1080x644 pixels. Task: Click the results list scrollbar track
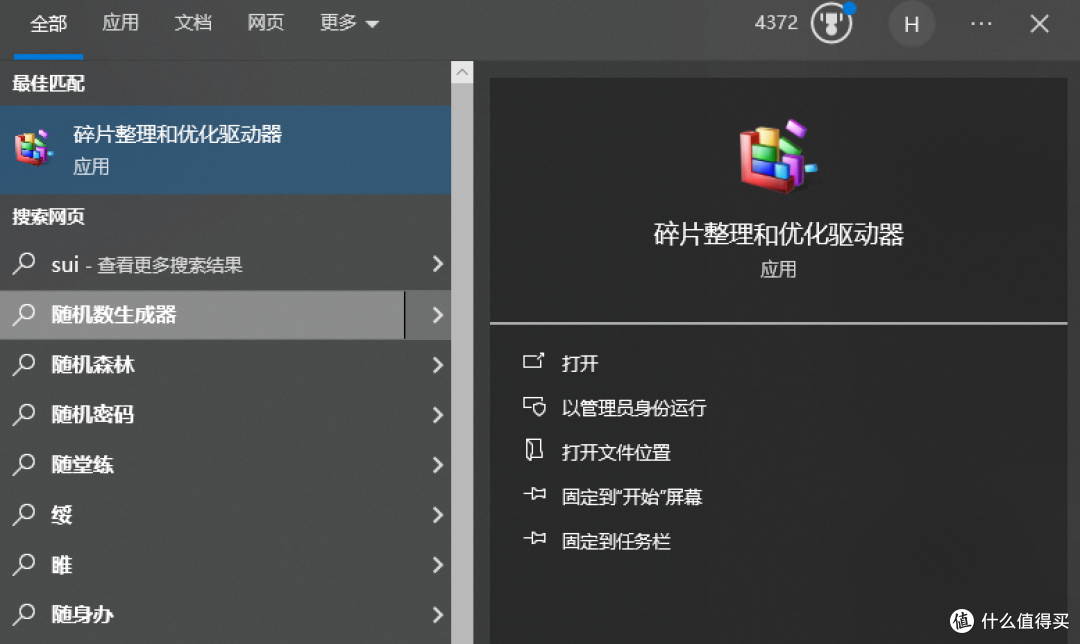pos(462,363)
